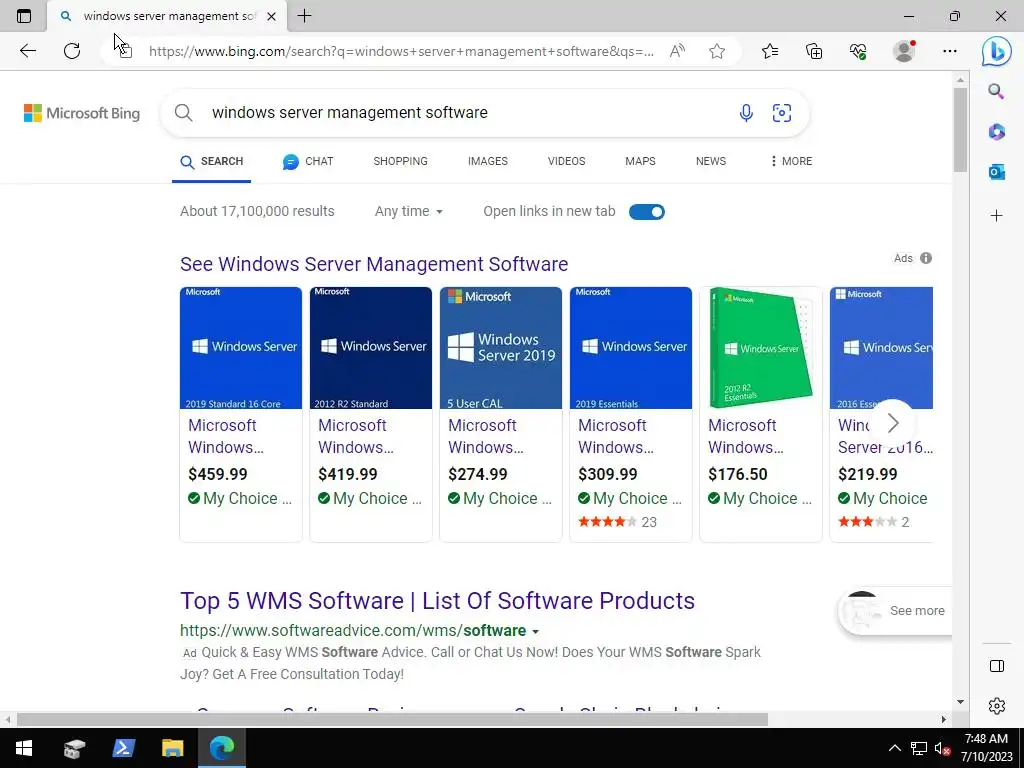The image size is (1024, 768).
Task: Open a new browser tab
Action: [x=304, y=16]
